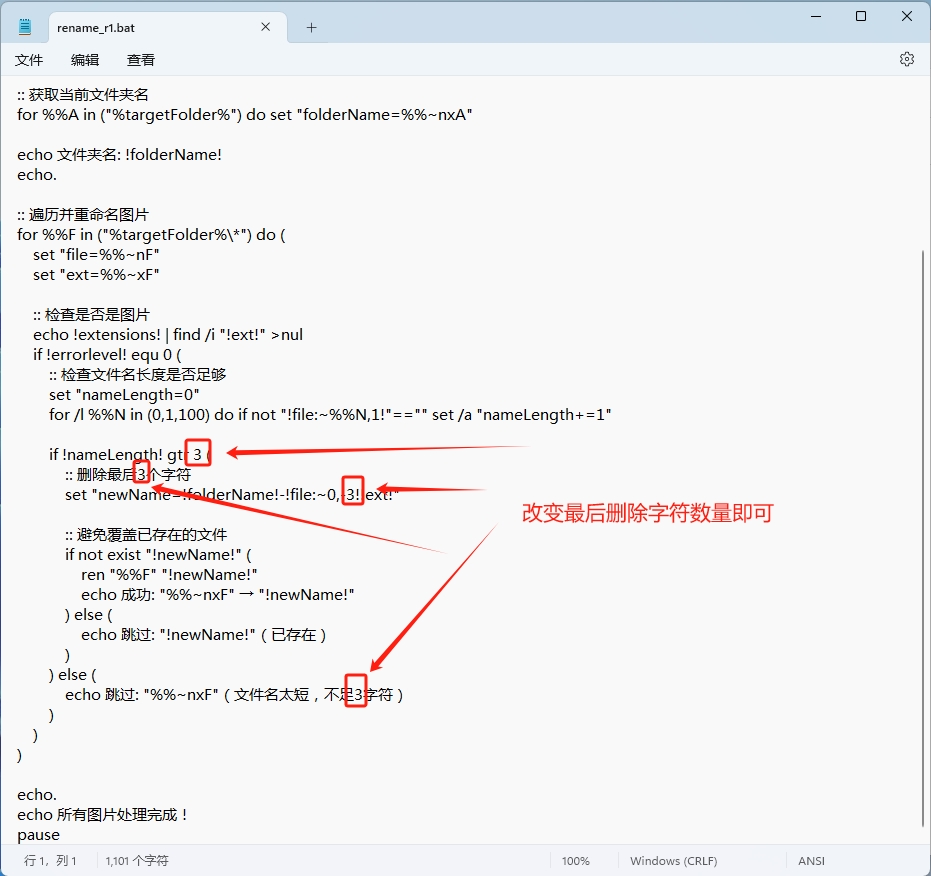Click the line if !nameLength! gtr 3 (

130,454
